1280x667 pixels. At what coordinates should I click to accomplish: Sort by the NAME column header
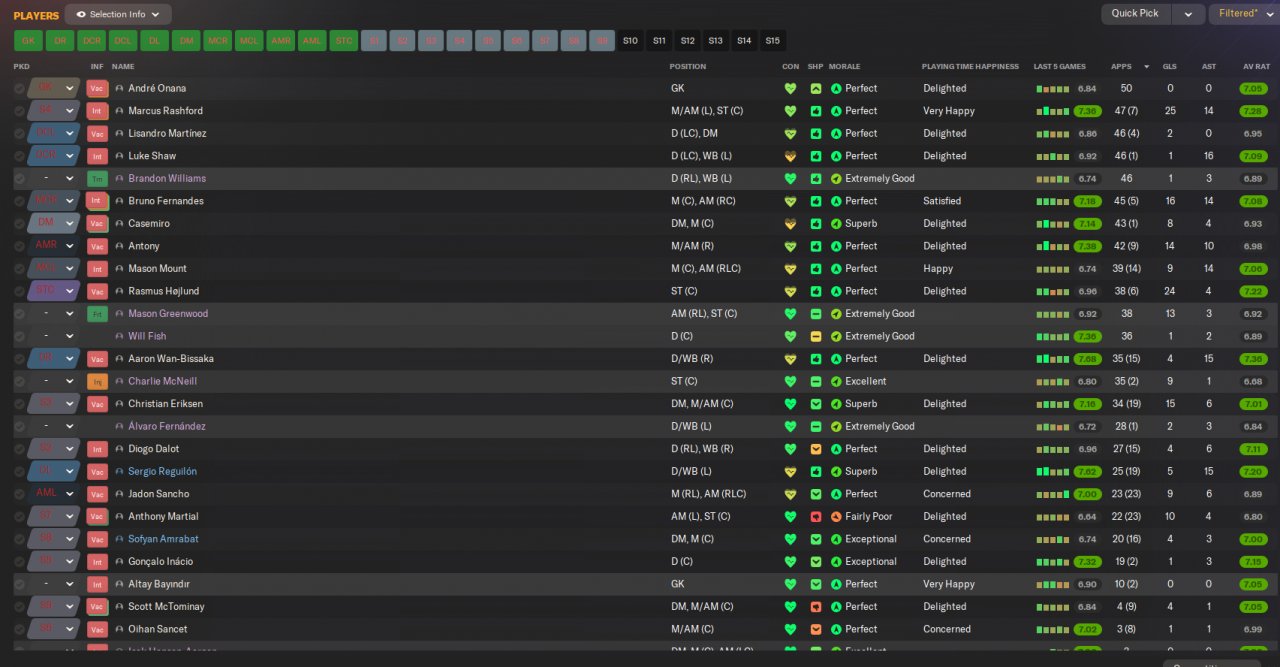point(124,67)
